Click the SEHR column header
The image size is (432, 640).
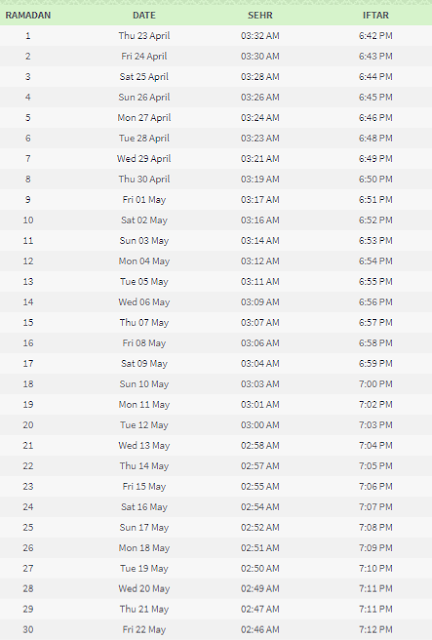pos(260,16)
